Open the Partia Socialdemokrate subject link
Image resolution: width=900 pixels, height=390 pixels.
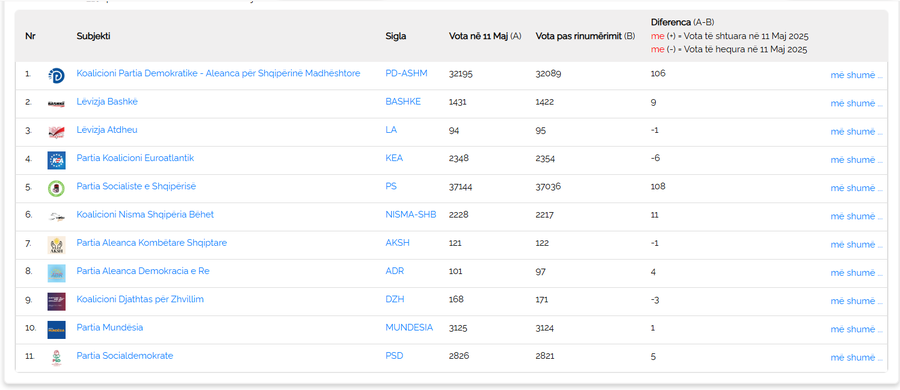click(125, 356)
